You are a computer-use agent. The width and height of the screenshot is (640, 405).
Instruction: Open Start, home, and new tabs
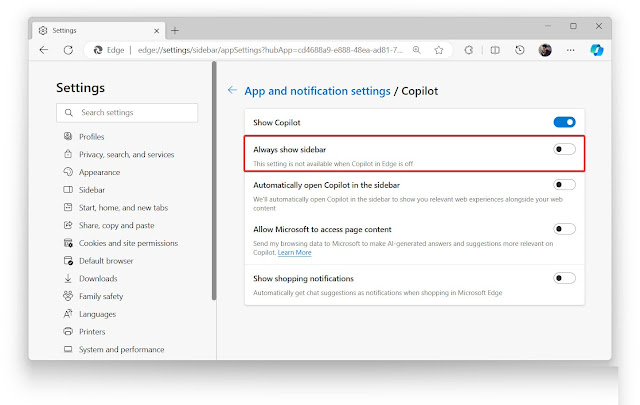tap(123, 207)
